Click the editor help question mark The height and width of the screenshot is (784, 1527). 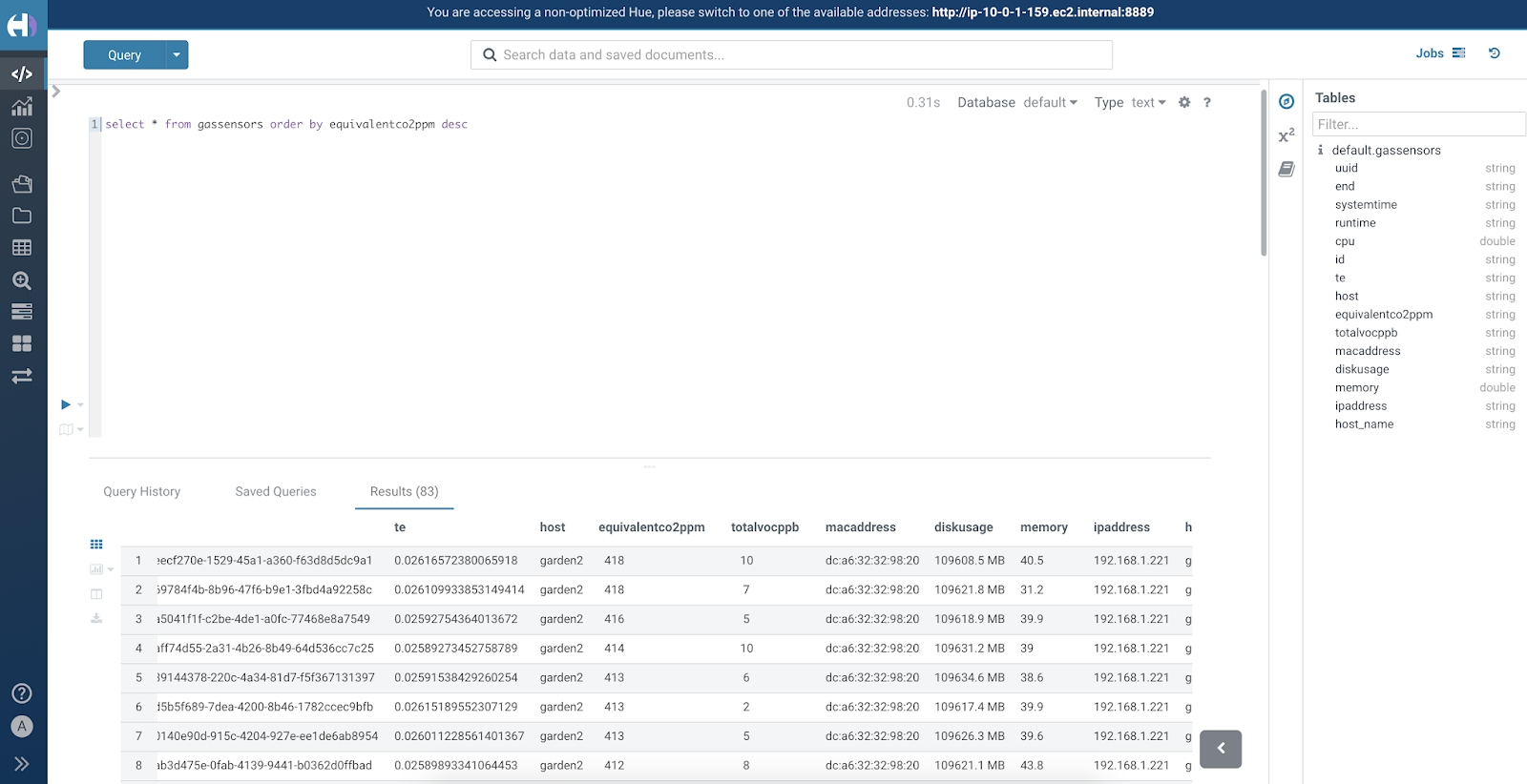tap(1207, 102)
